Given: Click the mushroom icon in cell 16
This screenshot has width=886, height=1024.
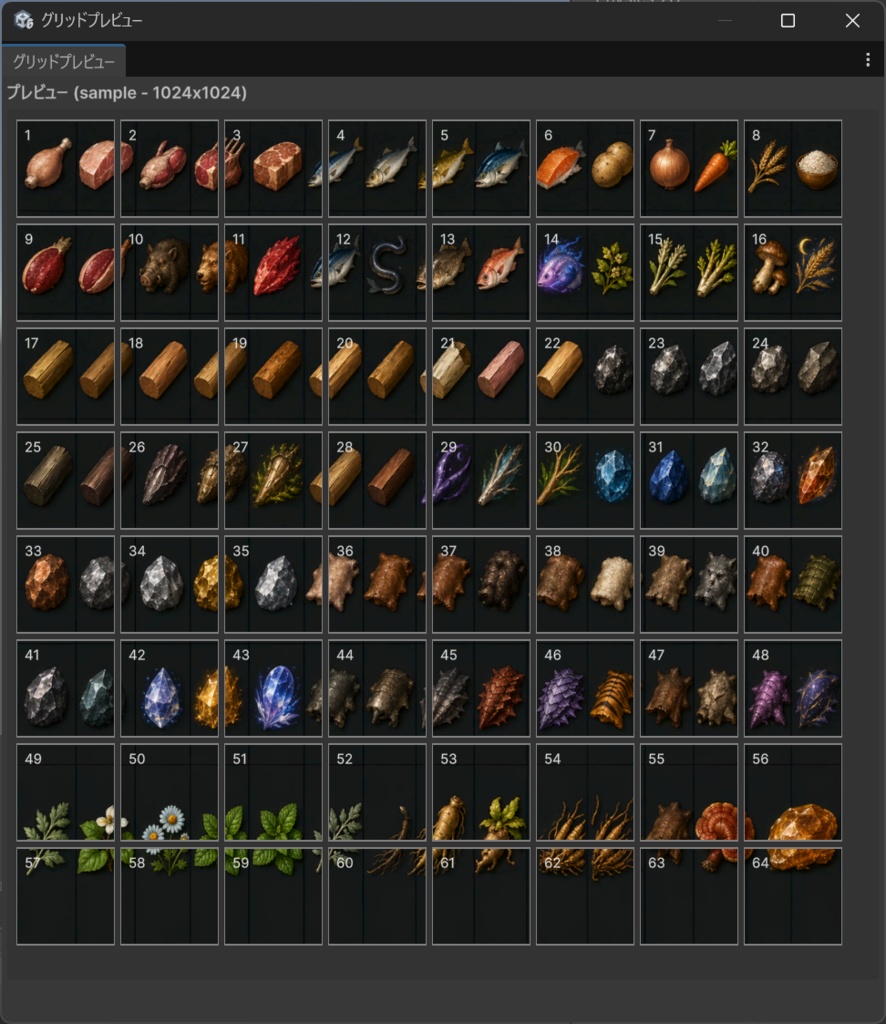Looking at the screenshot, I should [770, 267].
